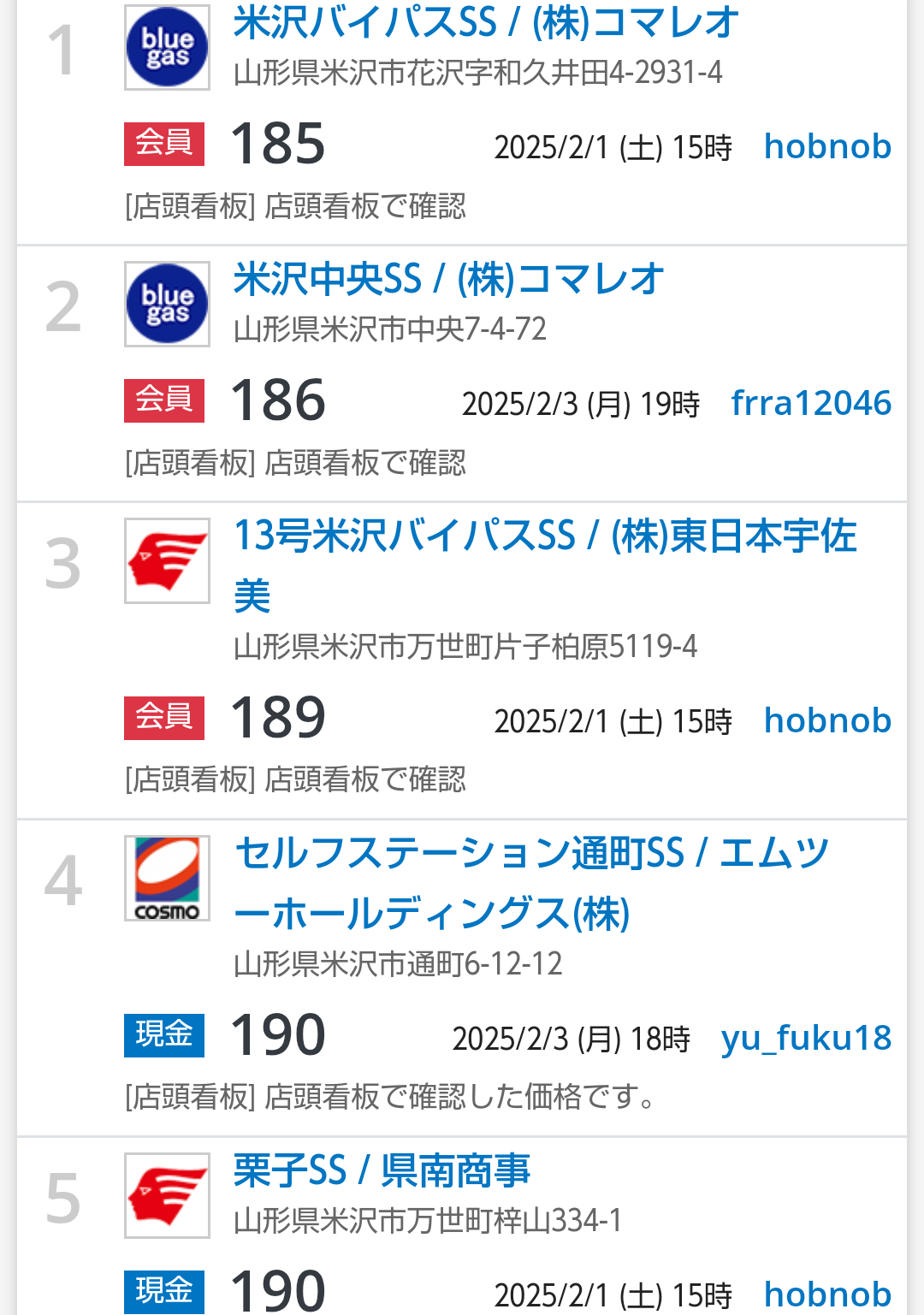924x1315 pixels.
Task: Click blue gas logo for 米沢中央SS
Action: click(x=167, y=304)
